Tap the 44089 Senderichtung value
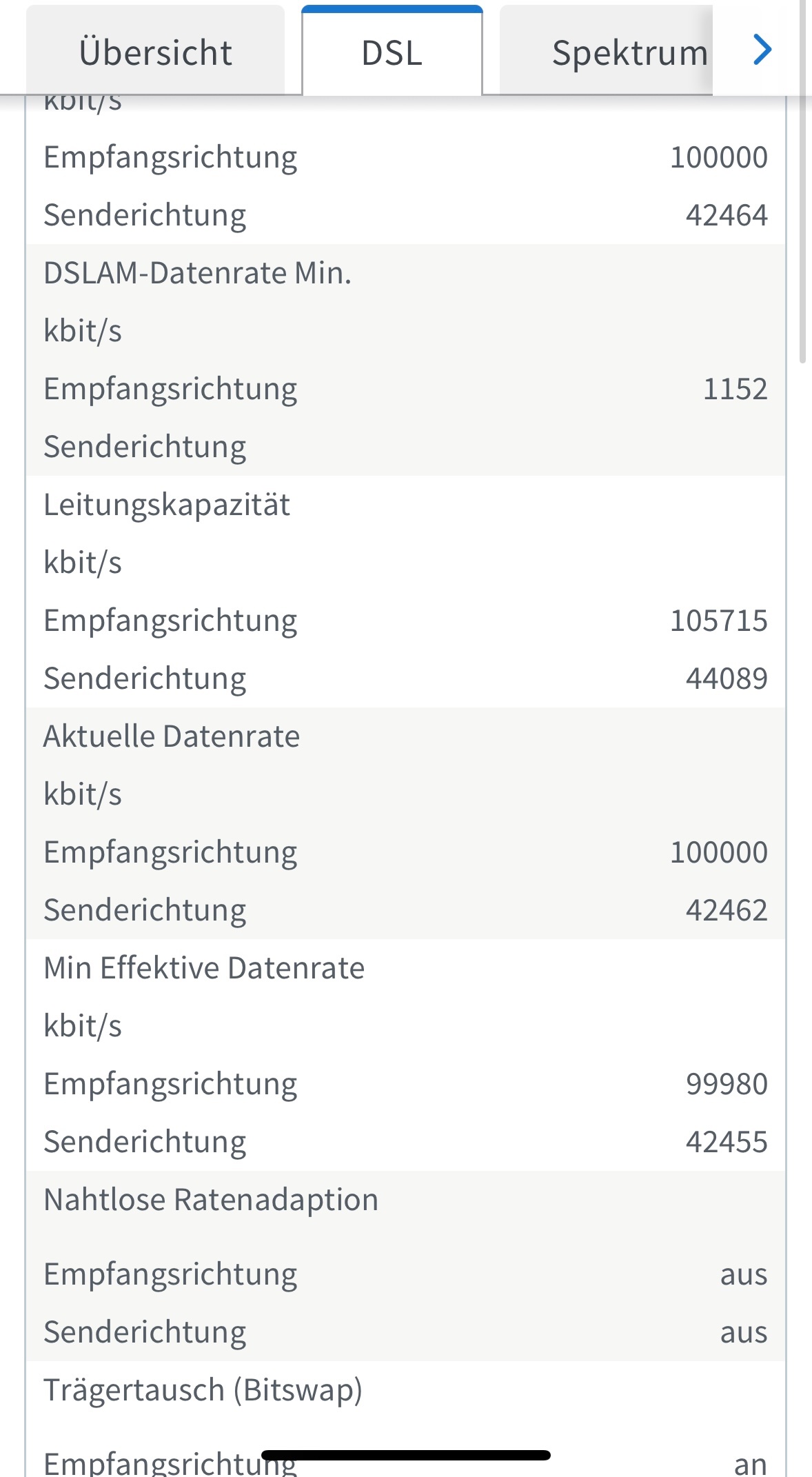Screen dimensions: 812x1477 727,679
